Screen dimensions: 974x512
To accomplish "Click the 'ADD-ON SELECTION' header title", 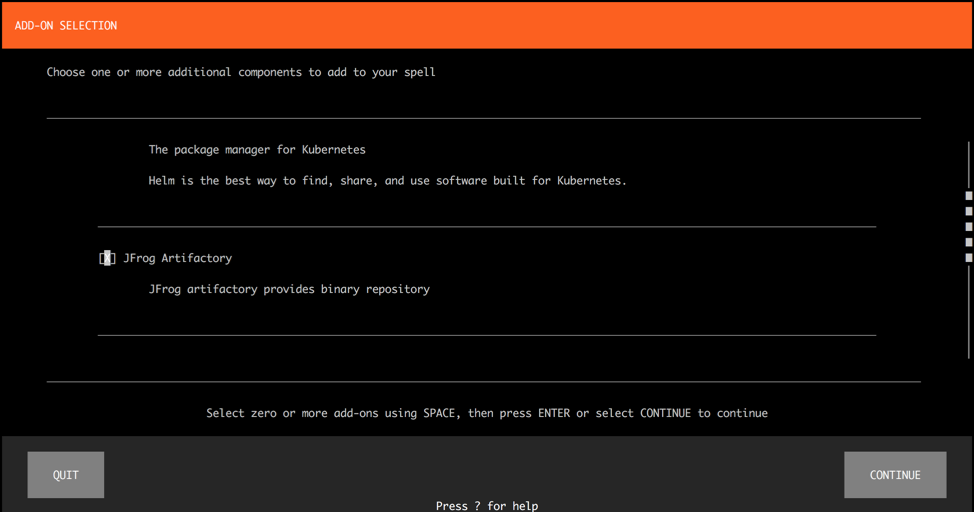I will coord(66,25).
